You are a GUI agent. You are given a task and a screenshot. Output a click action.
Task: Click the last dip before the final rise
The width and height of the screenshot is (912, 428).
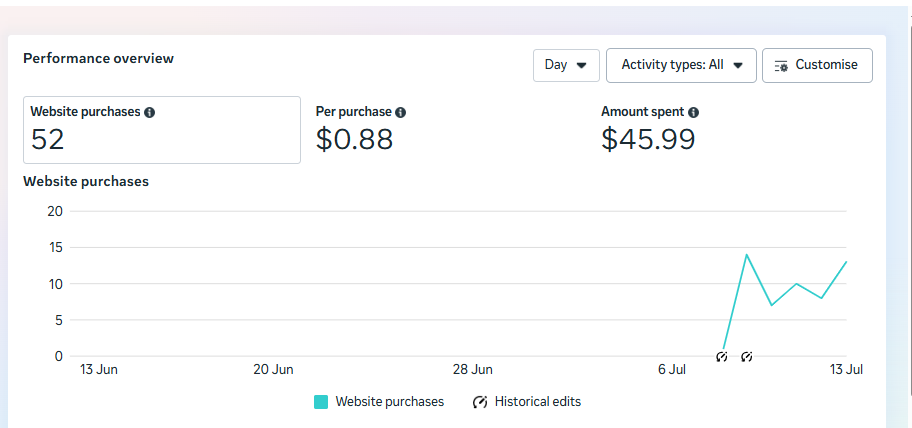tap(821, 298)
